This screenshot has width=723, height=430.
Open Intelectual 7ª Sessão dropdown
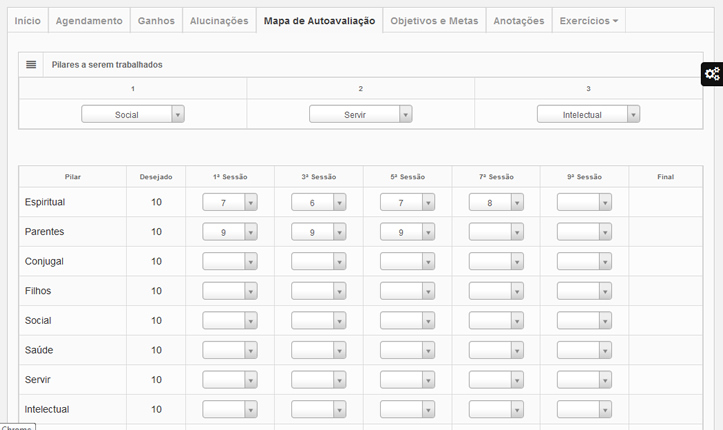tap(496, 409)
